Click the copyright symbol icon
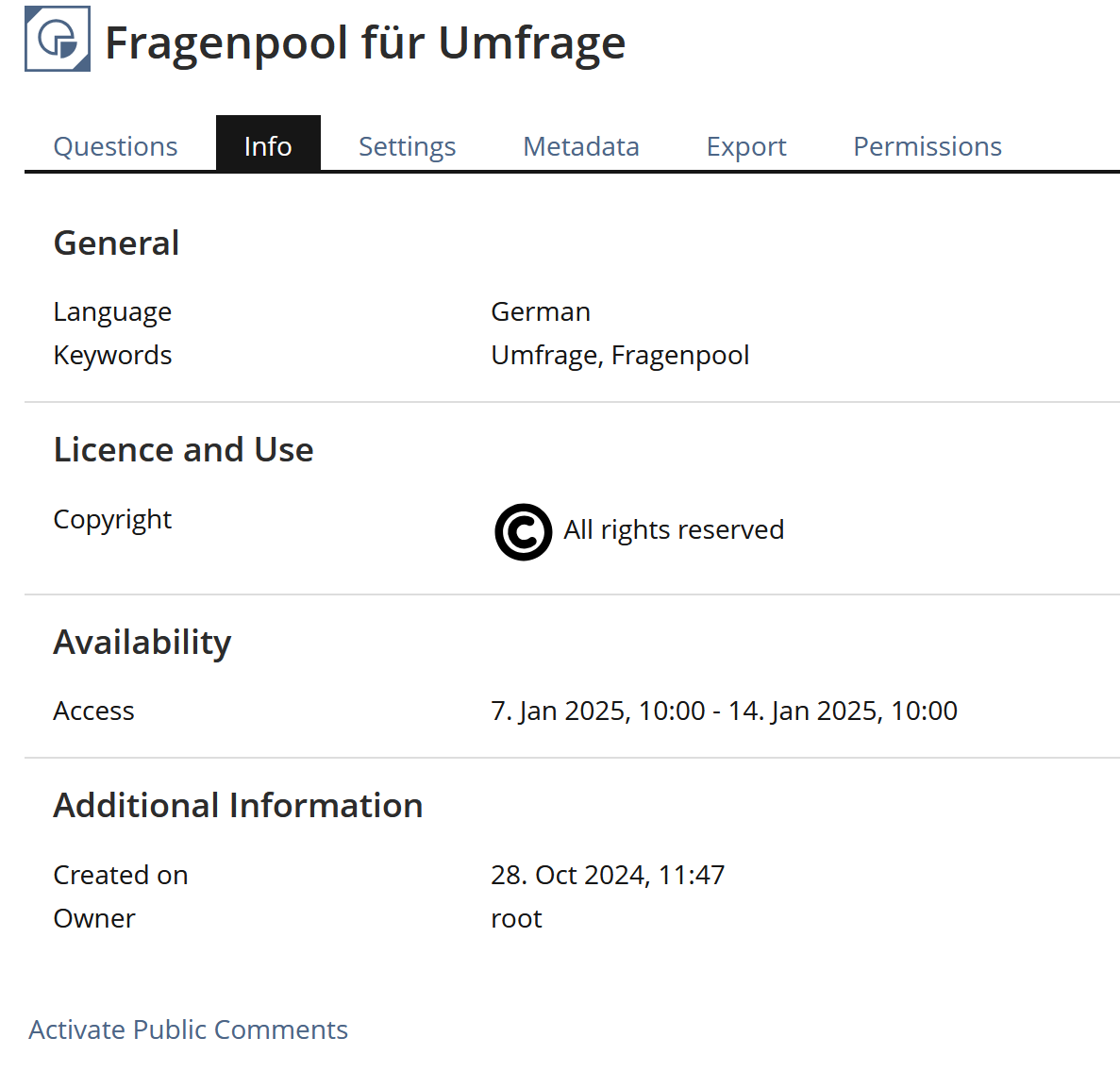This screenshot has width=1120, height=1088. pyautogui.click(x=523, y=532)
